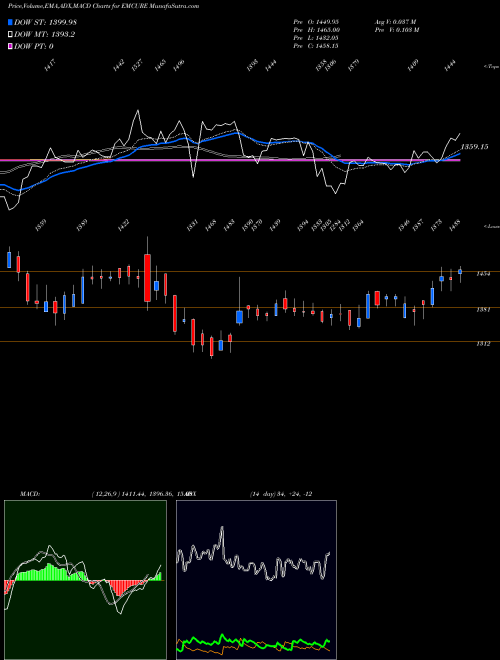Click the previous volume 'Pre V: 0.103 M'
This screenshot has width=500, height=660.
tap(396, 29)
